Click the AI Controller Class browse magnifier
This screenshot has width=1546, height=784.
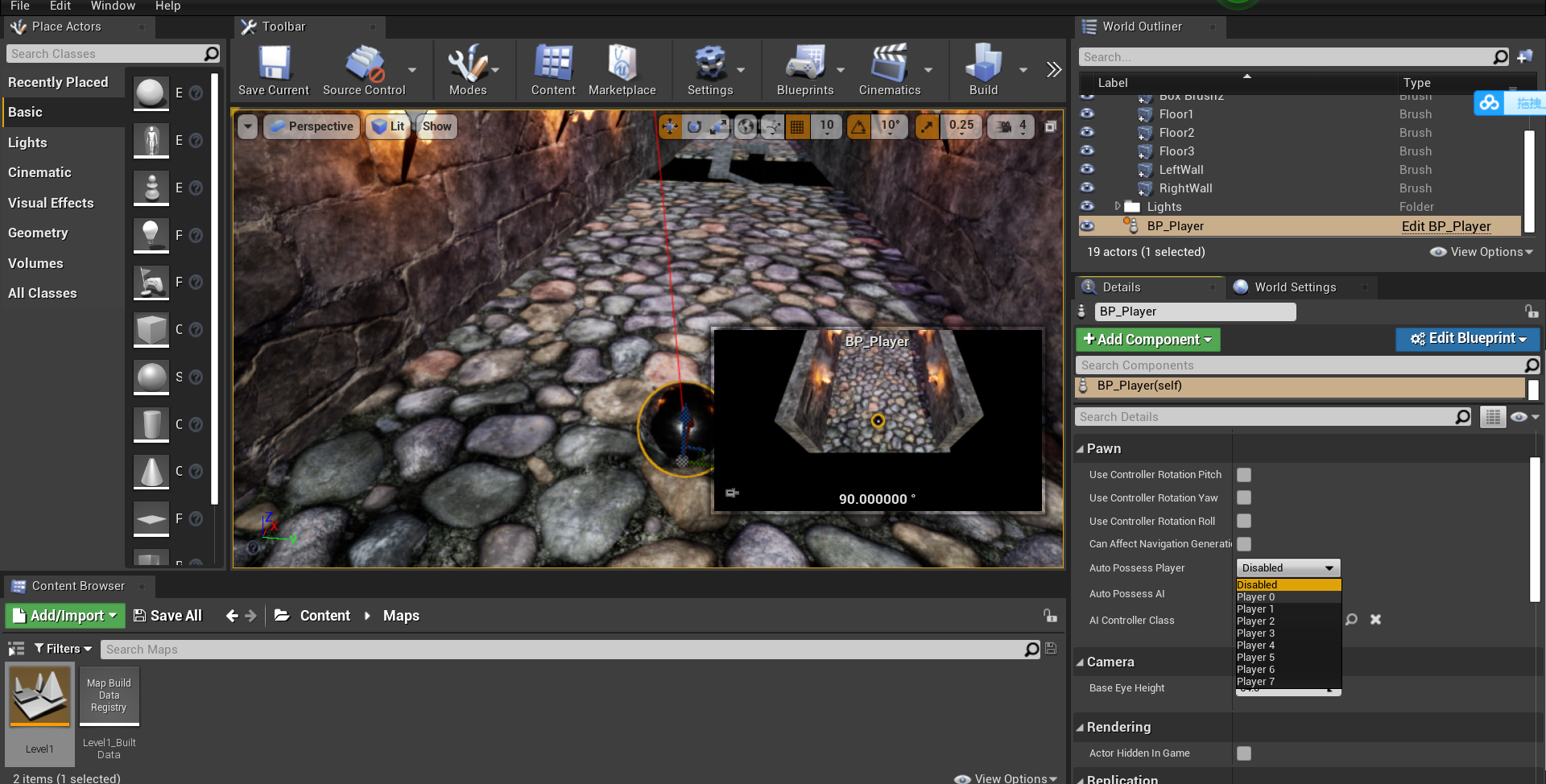click(1351, 620)
